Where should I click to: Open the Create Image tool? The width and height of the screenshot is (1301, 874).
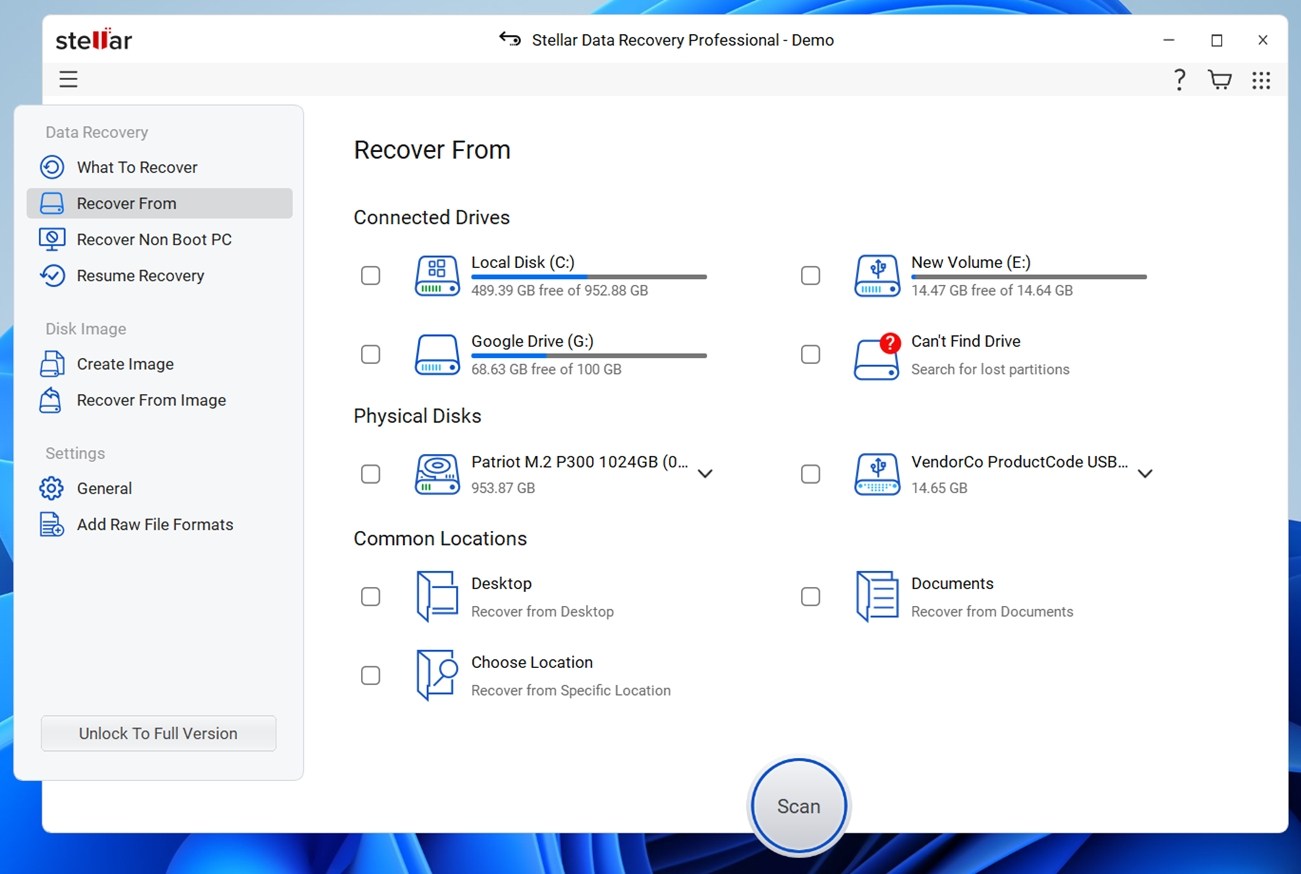125,364
